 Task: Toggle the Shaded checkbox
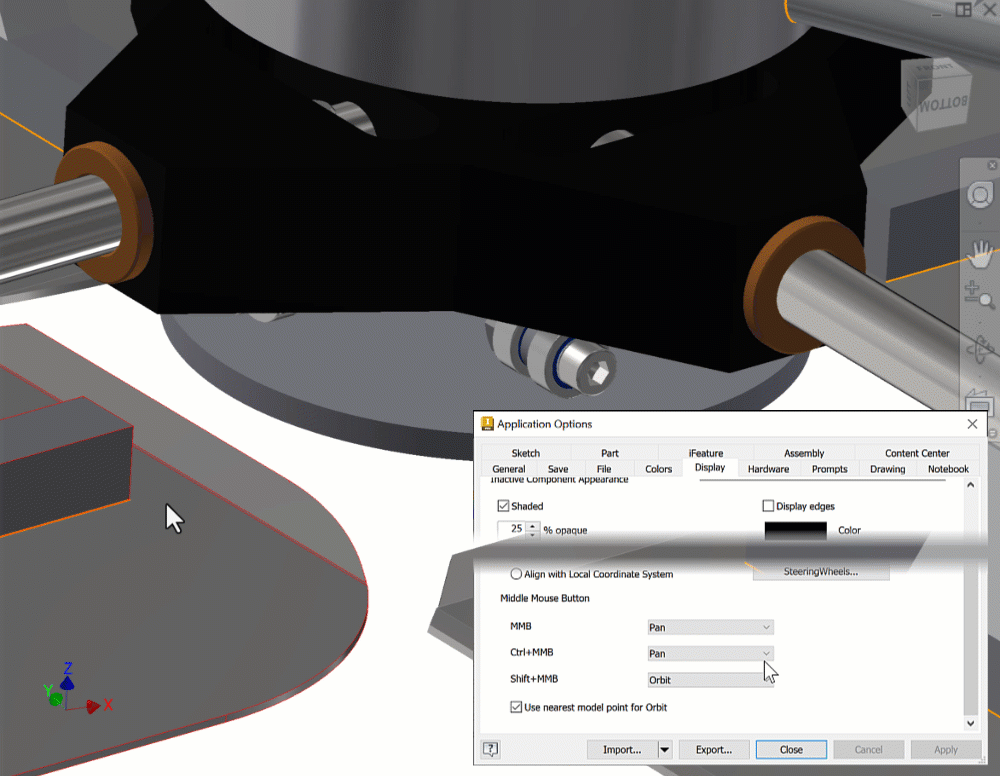point(503,506)
